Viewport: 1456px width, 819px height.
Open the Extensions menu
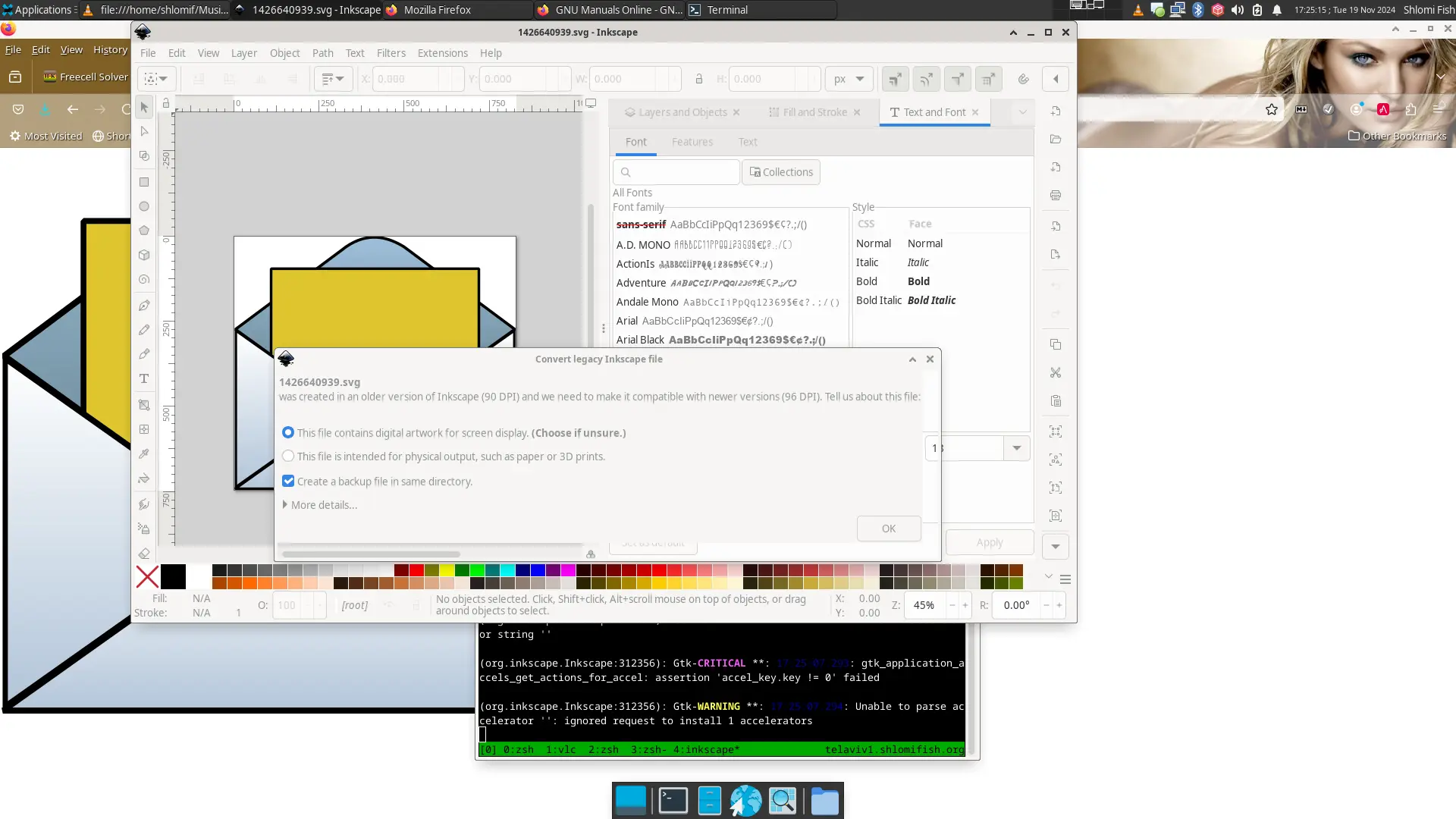pyautogui.click(x=442, y=53)
